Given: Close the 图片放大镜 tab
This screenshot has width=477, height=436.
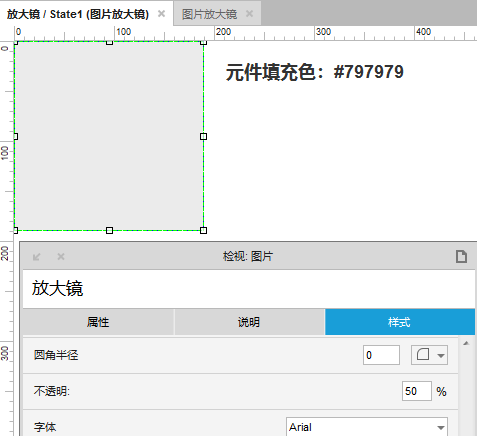Looking at the screenshot, I should pyautogui.click(x=249, y=14).
